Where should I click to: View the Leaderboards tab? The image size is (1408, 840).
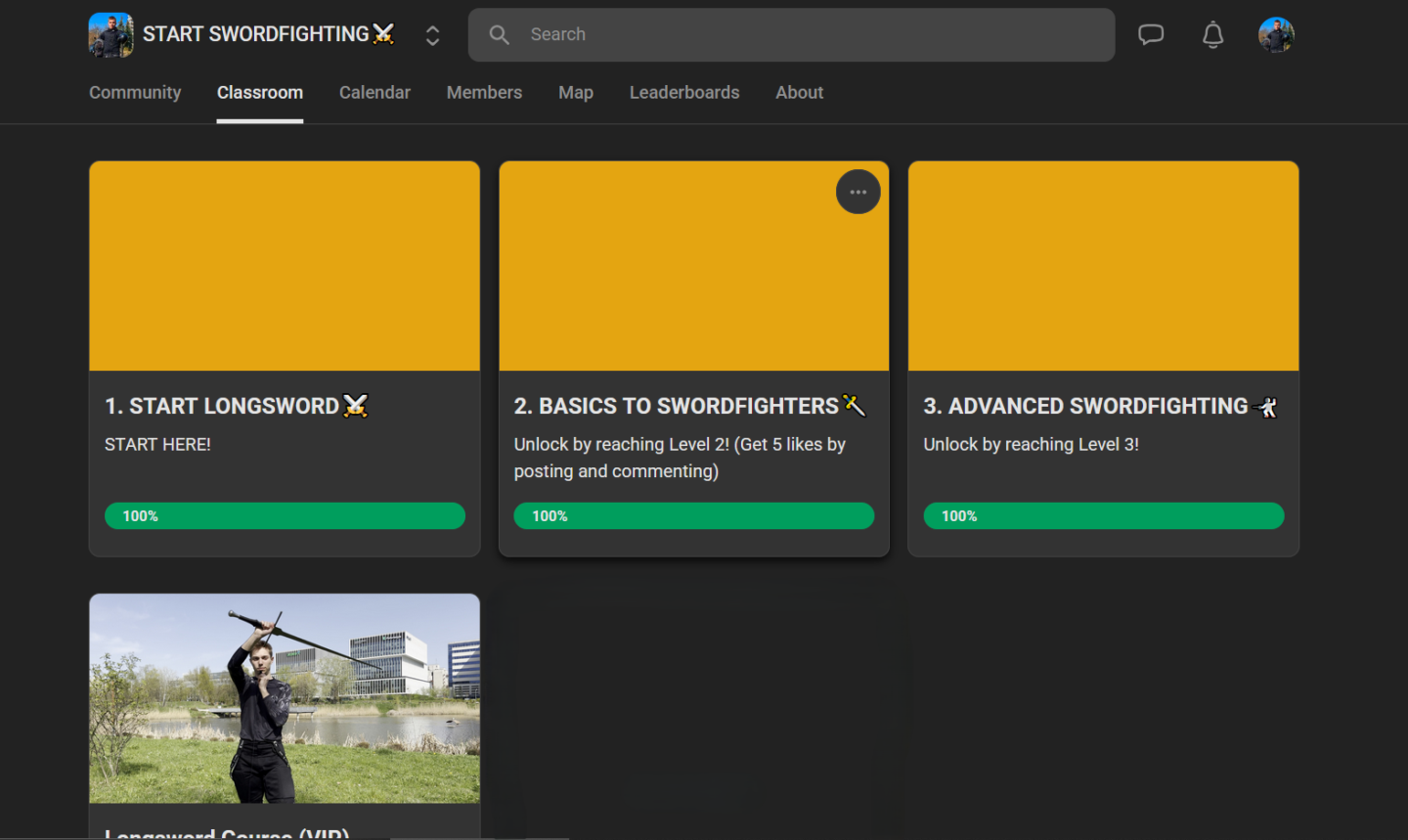pyautogui.click(x=684, y=93)
